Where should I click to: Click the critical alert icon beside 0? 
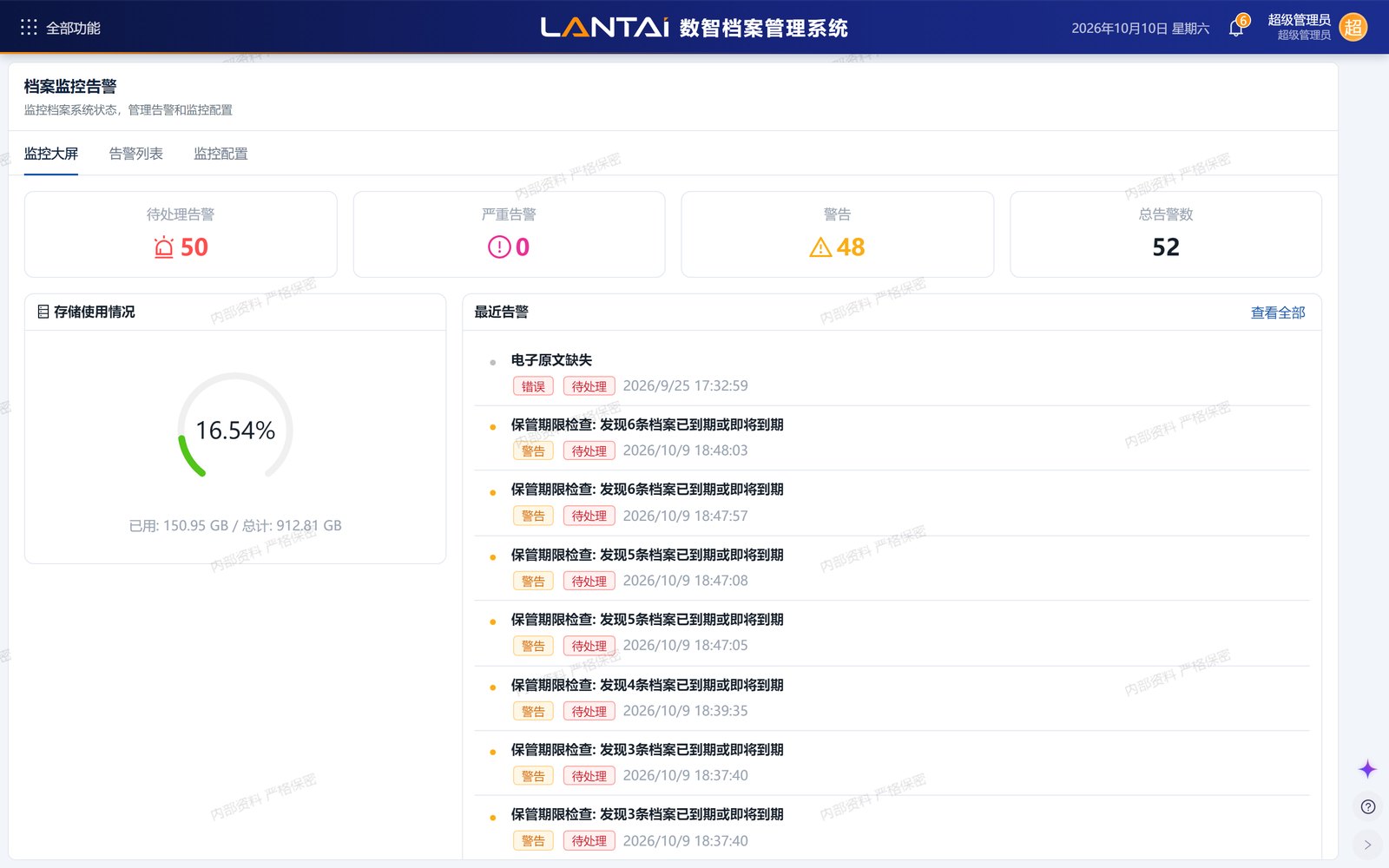[x=499, y=247]
